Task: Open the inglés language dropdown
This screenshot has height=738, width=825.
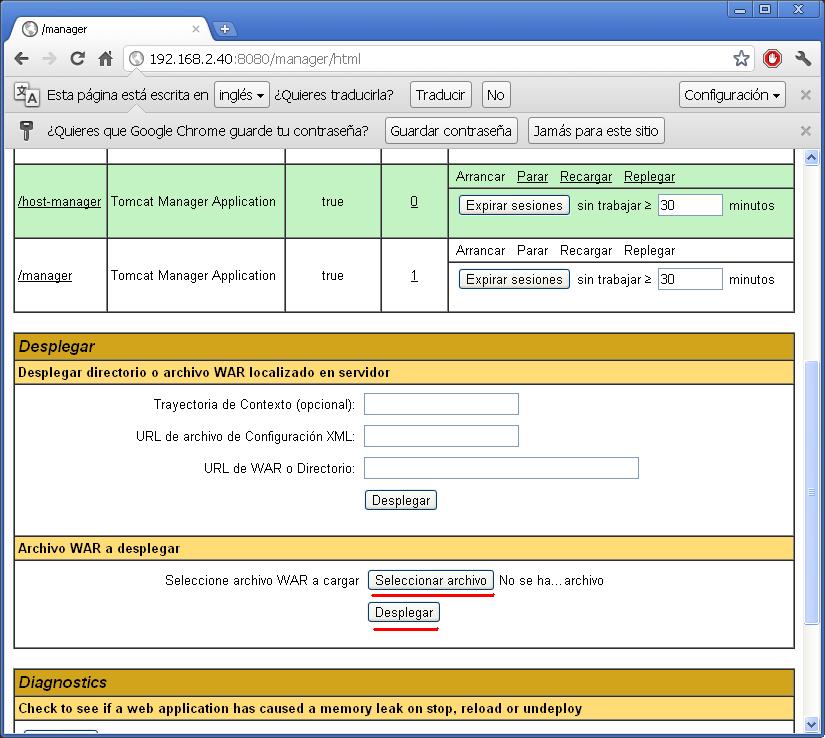Action: click(242, 95)
